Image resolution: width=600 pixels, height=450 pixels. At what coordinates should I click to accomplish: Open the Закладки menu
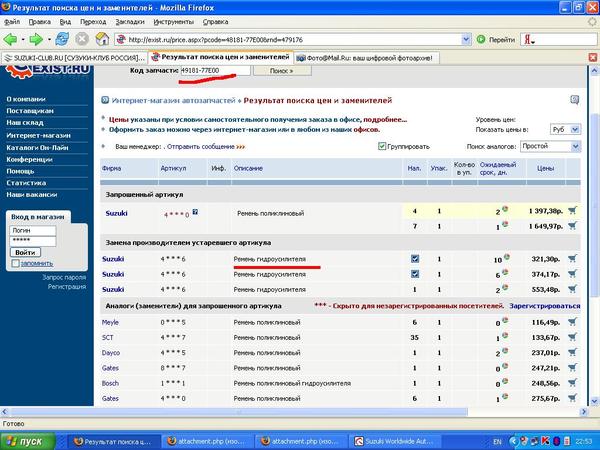(130, 22)
